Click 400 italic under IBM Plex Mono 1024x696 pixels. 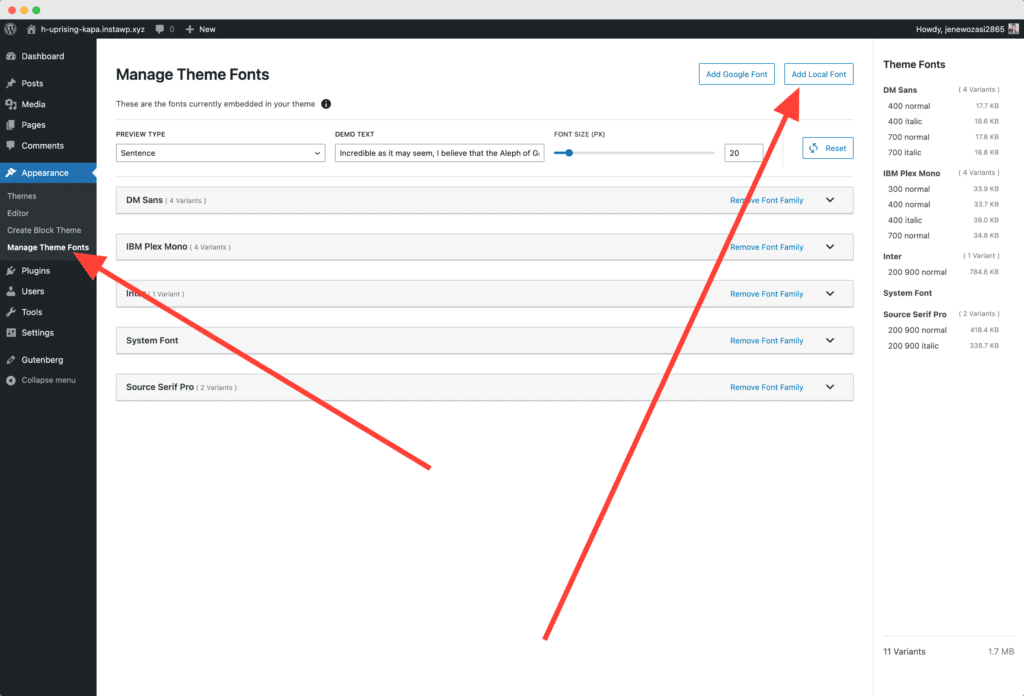[904, 221]
